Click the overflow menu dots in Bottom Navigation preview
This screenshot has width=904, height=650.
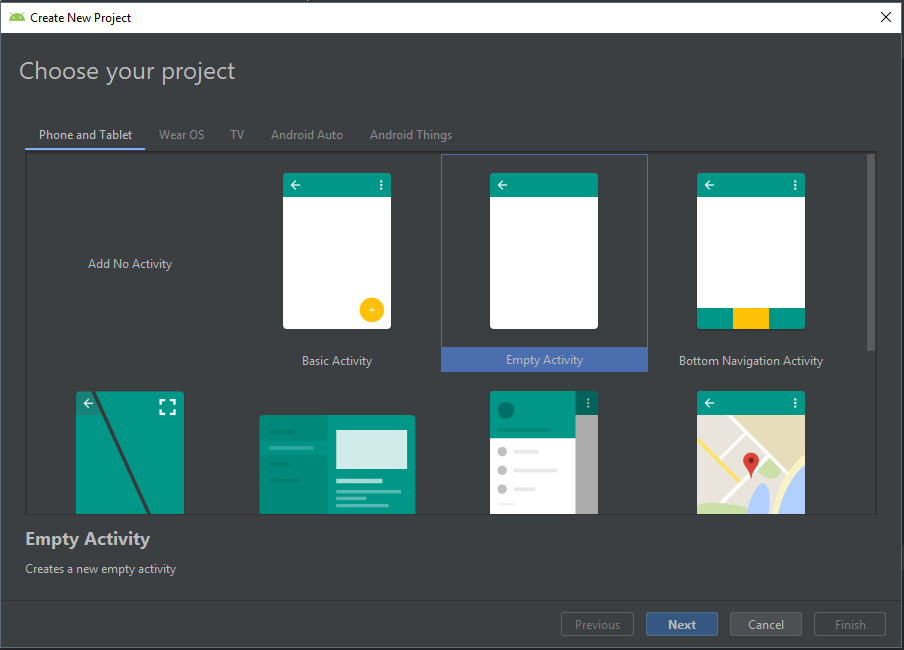(x=795, y=185)
